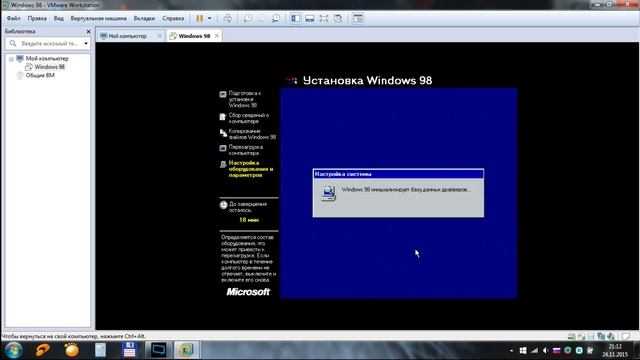Click the library search input field

pos(49,43)
